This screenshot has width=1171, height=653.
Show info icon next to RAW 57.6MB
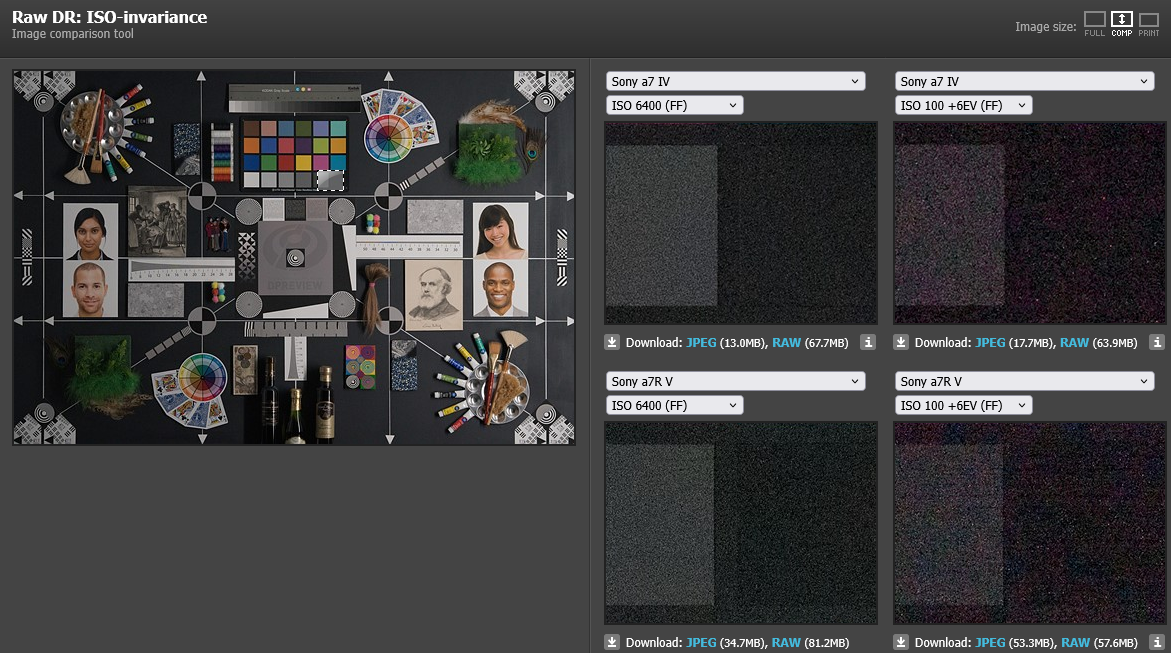(x=1157, y=642)
